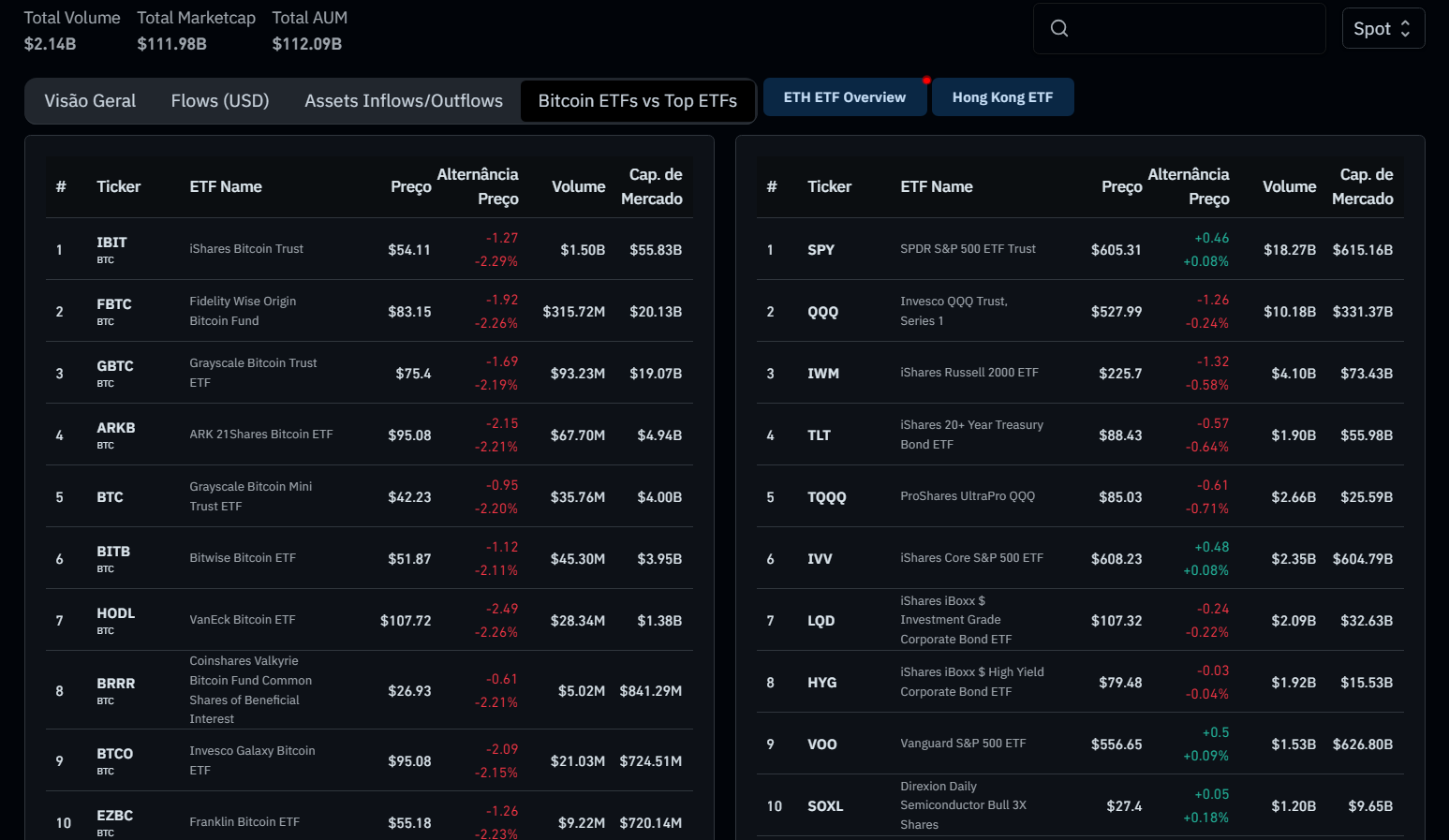1449x840 pixels.
Task: Click Bitcoin table Cap. de Mercado header
Action: [652, 186]
